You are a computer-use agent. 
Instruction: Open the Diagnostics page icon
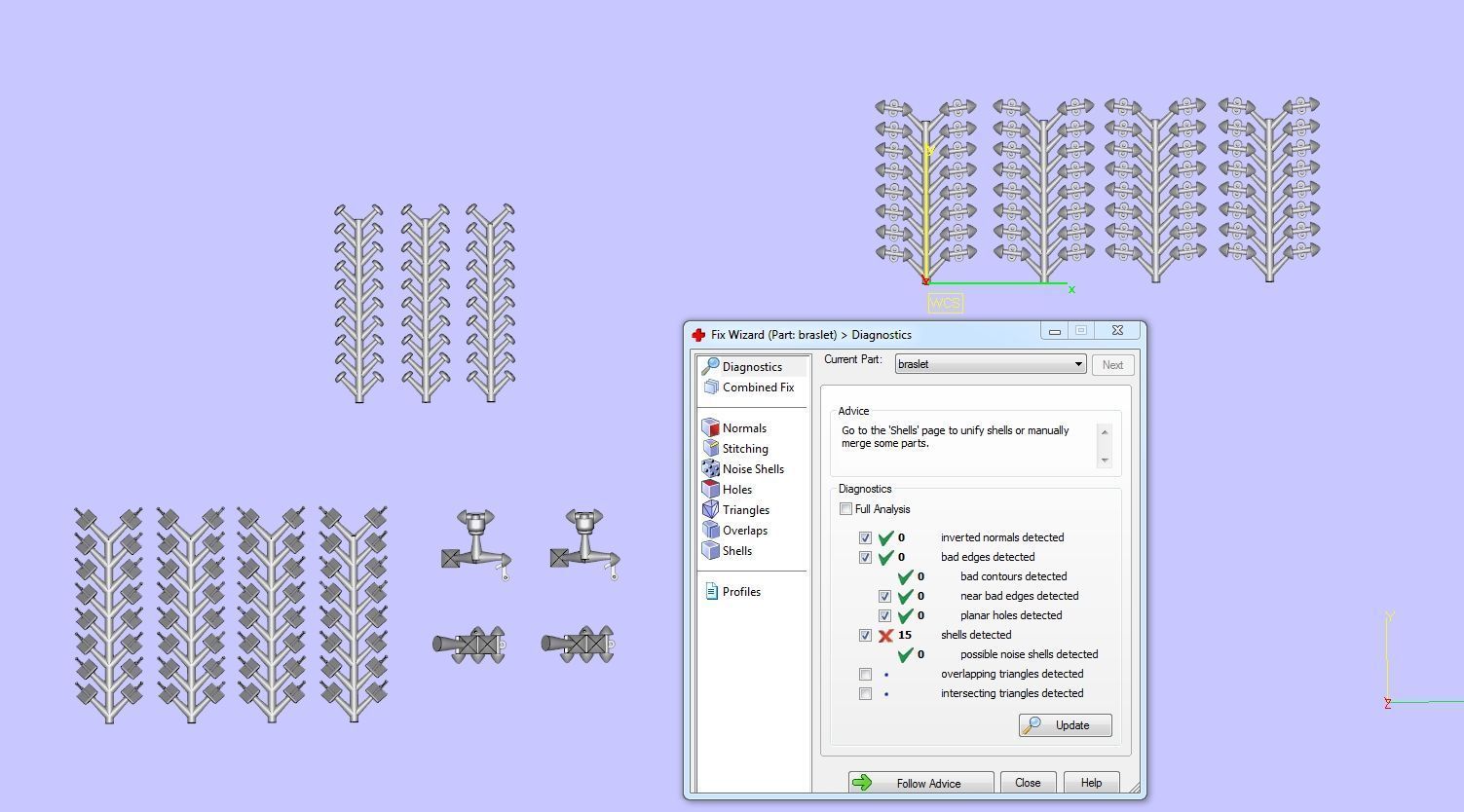[x=710, y=366]
